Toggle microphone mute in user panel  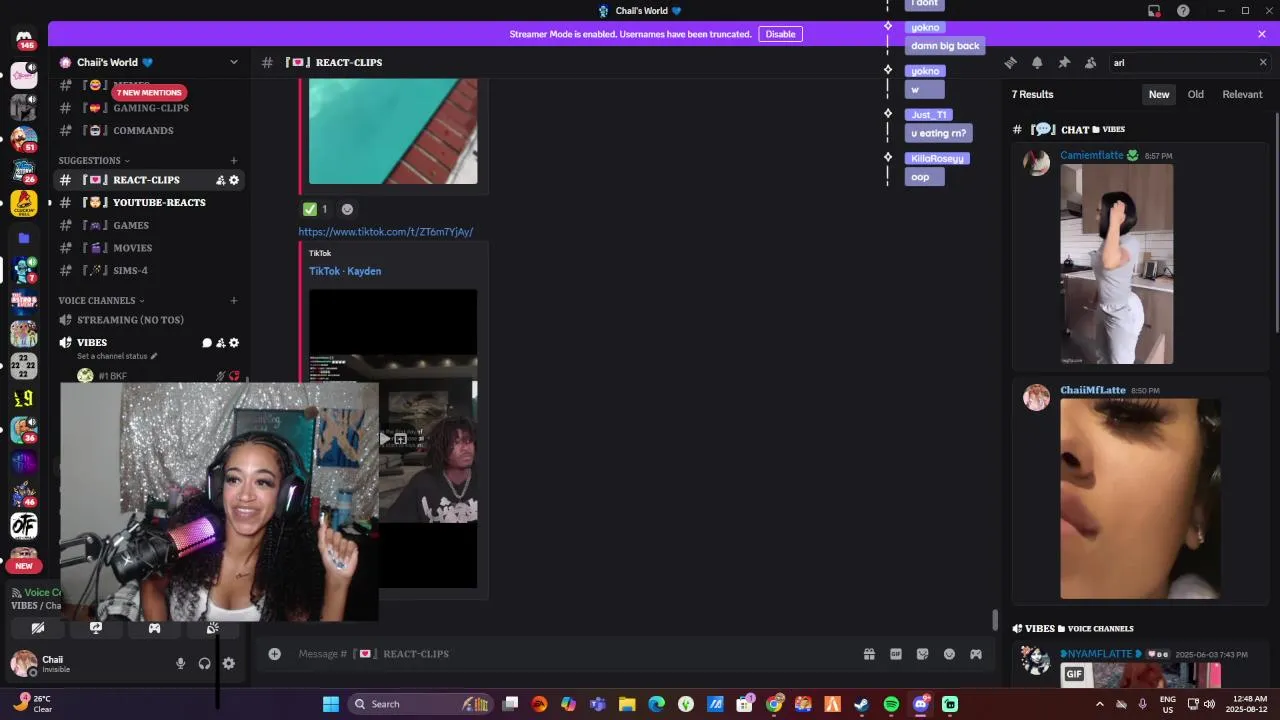point(181,663)
